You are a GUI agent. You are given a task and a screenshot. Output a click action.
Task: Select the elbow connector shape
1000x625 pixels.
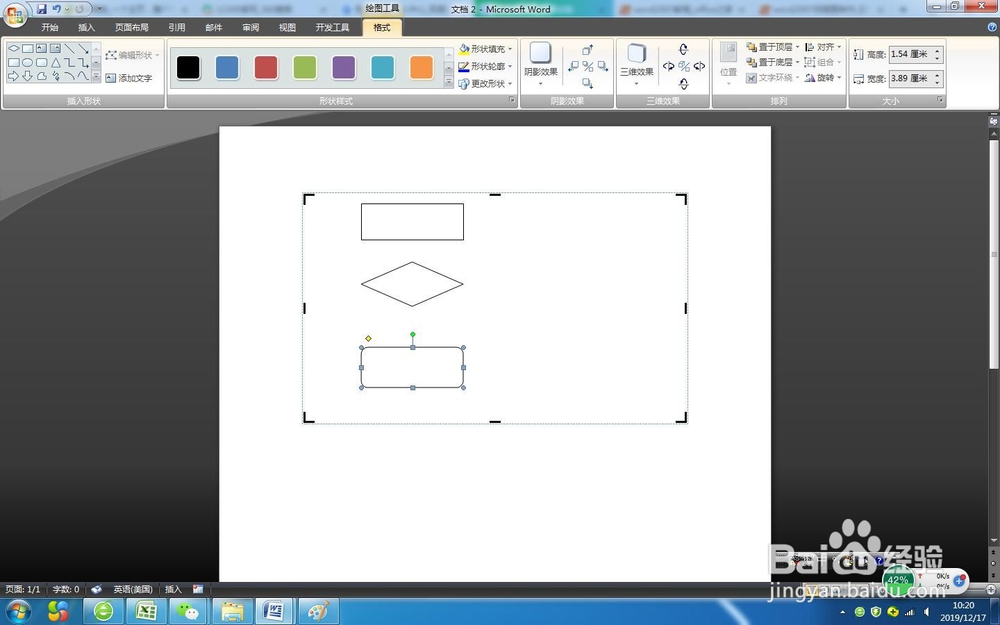tap(70, 62)
